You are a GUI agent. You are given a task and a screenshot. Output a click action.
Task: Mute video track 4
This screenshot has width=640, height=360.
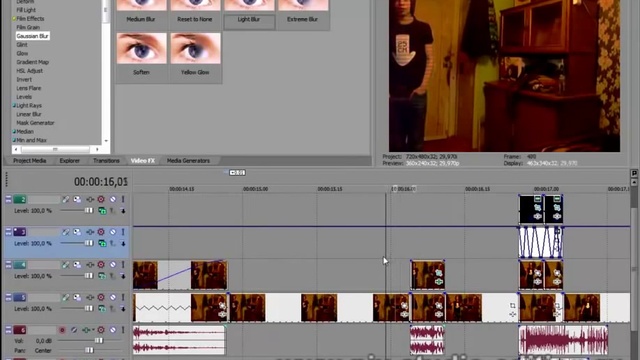click(x=113, y=265)
